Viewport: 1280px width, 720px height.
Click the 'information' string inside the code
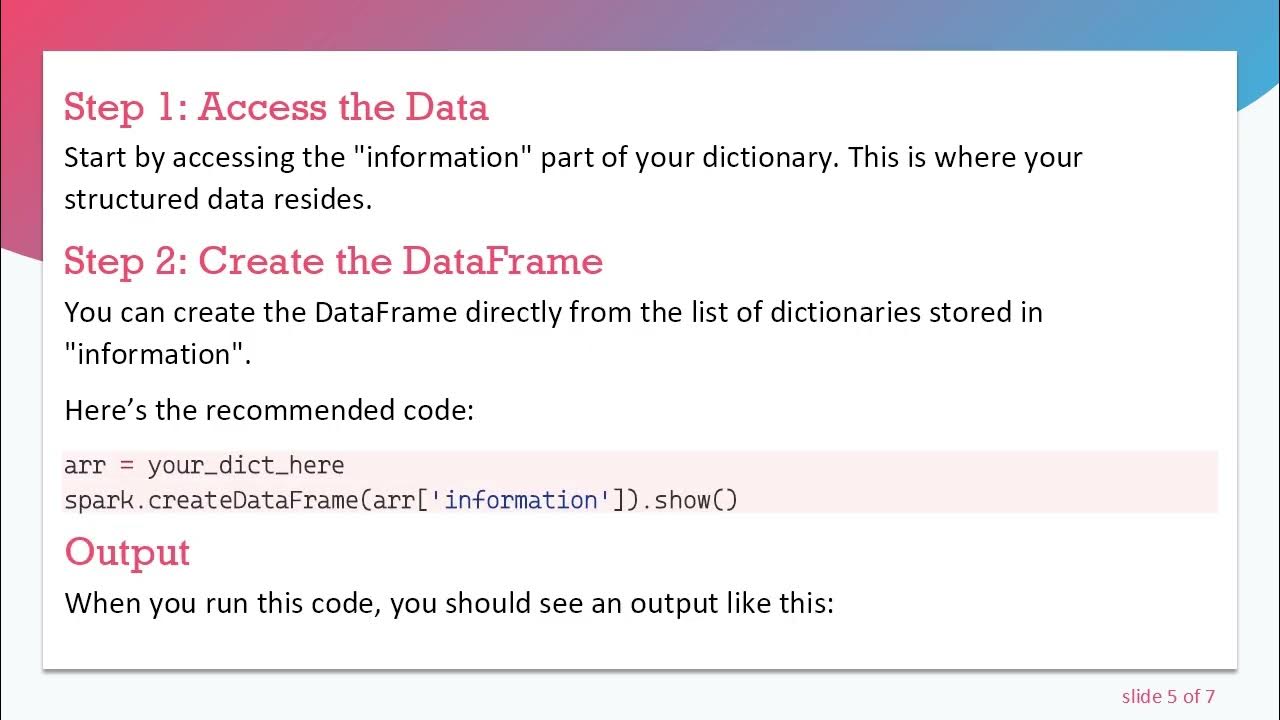pos(520,499)
